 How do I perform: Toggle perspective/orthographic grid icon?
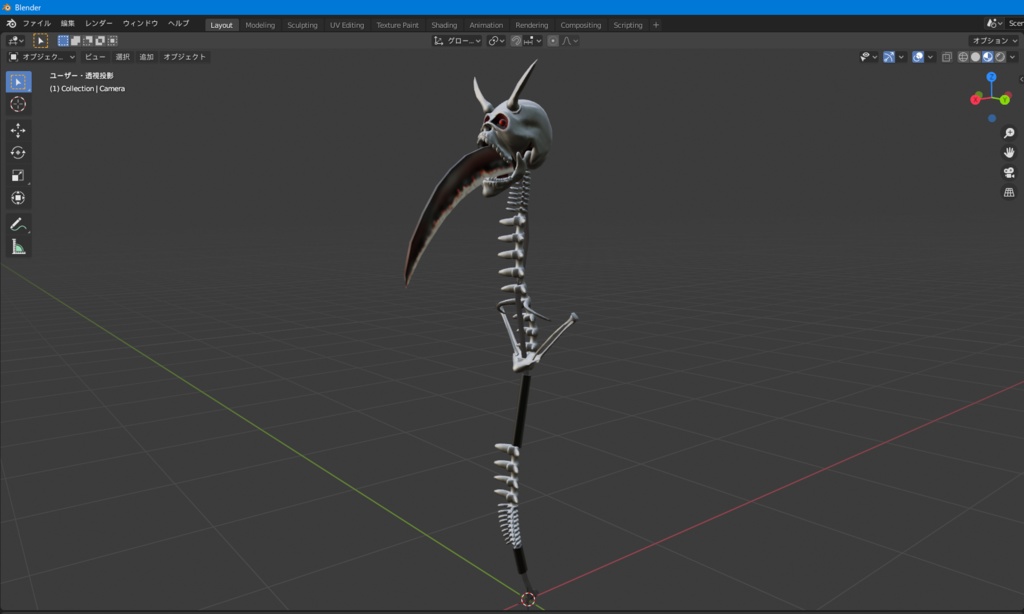coord(1009,192)
